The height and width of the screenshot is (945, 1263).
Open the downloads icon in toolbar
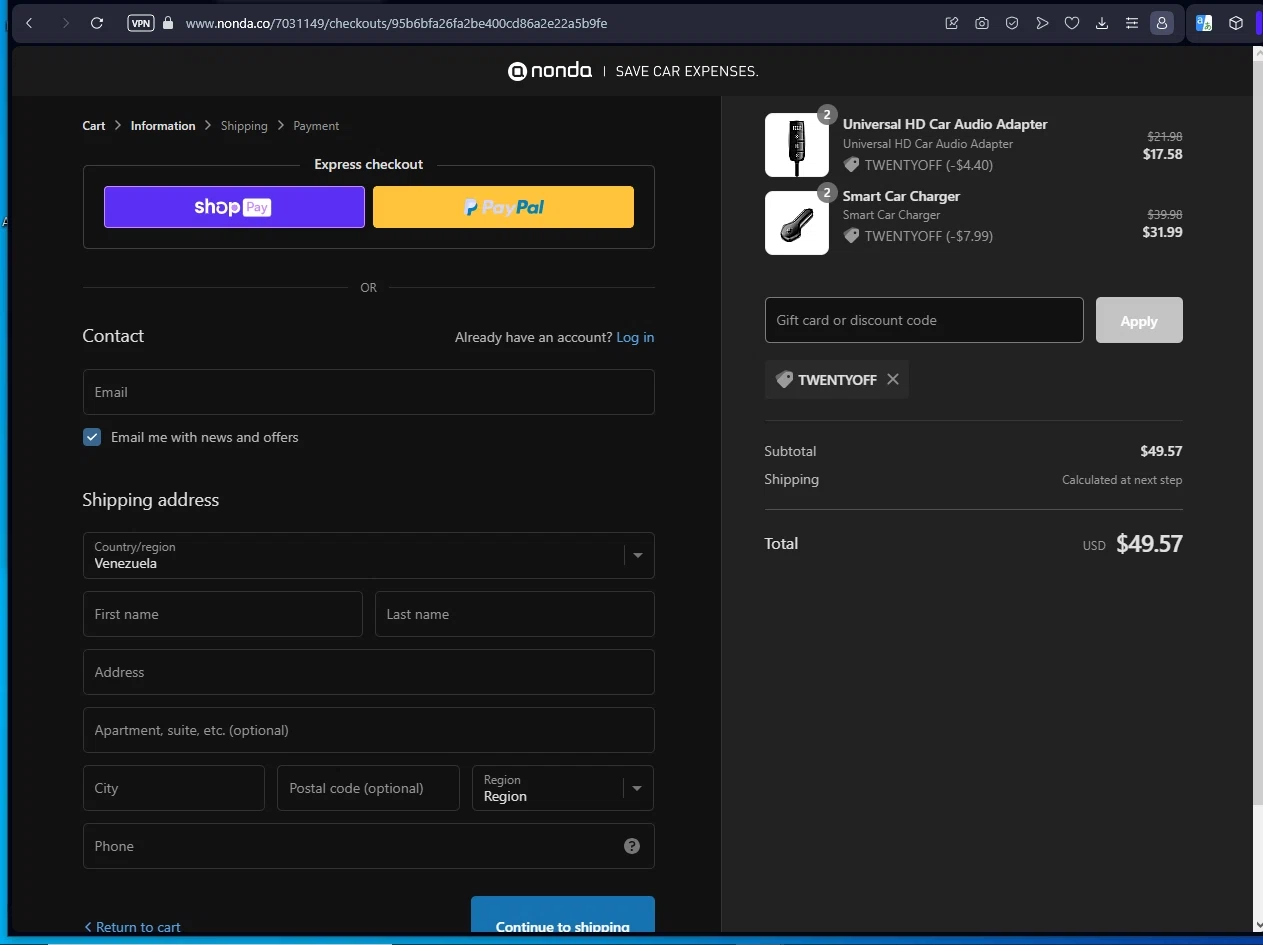(1102, 23)
